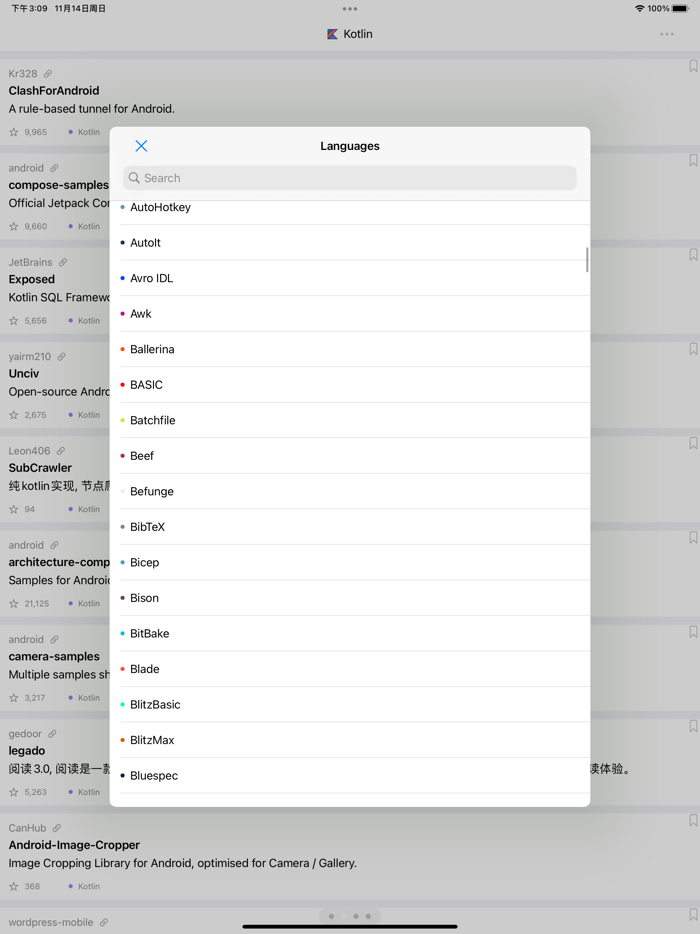This screenshot has width=700, height=934.
Task: Bookmark the Android-Image-Cropper repository
Action: pos(693,820)
